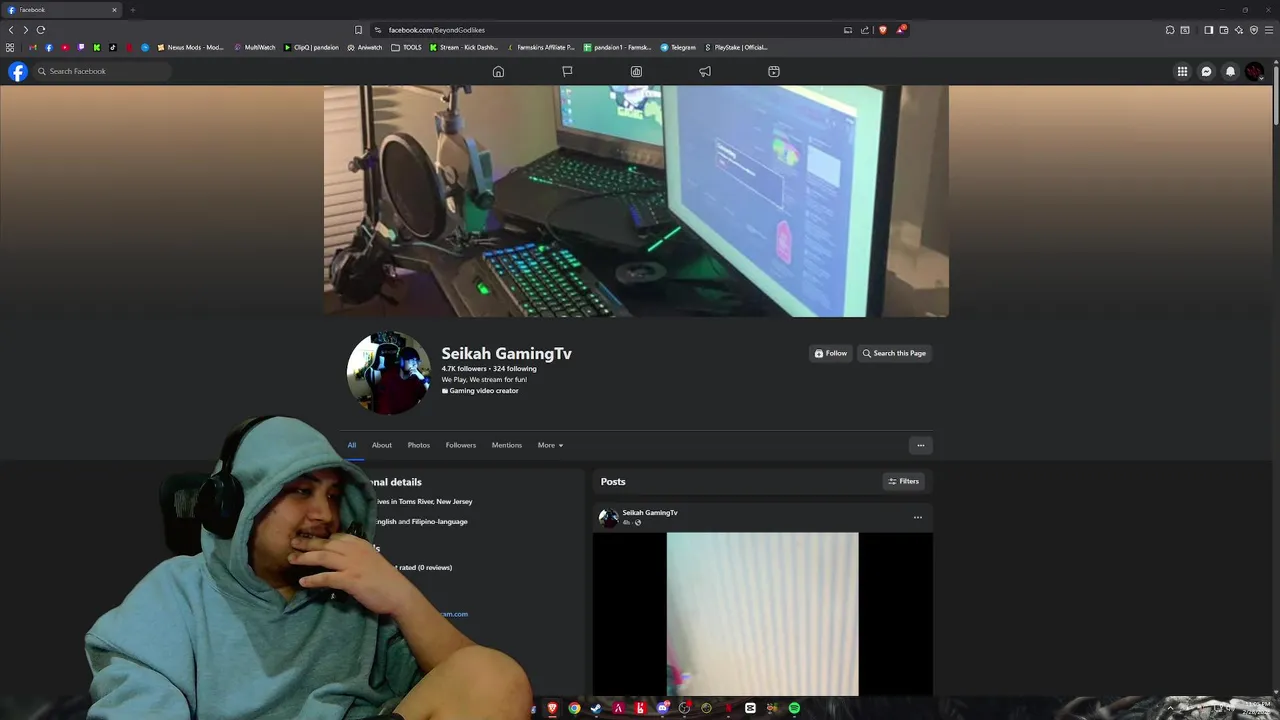This screenshot has height=720, width=1280.
Task: Click the share page icon in address bar
Action: [865, 30]
